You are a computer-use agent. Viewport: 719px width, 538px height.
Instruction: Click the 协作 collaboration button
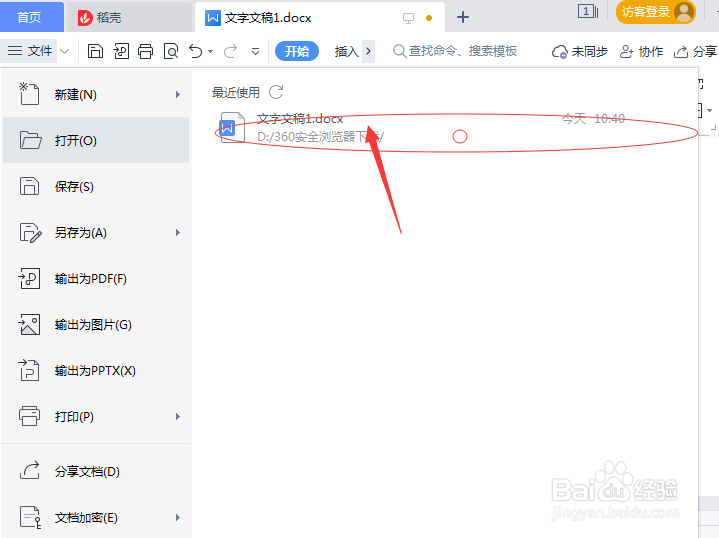(641, 51)
